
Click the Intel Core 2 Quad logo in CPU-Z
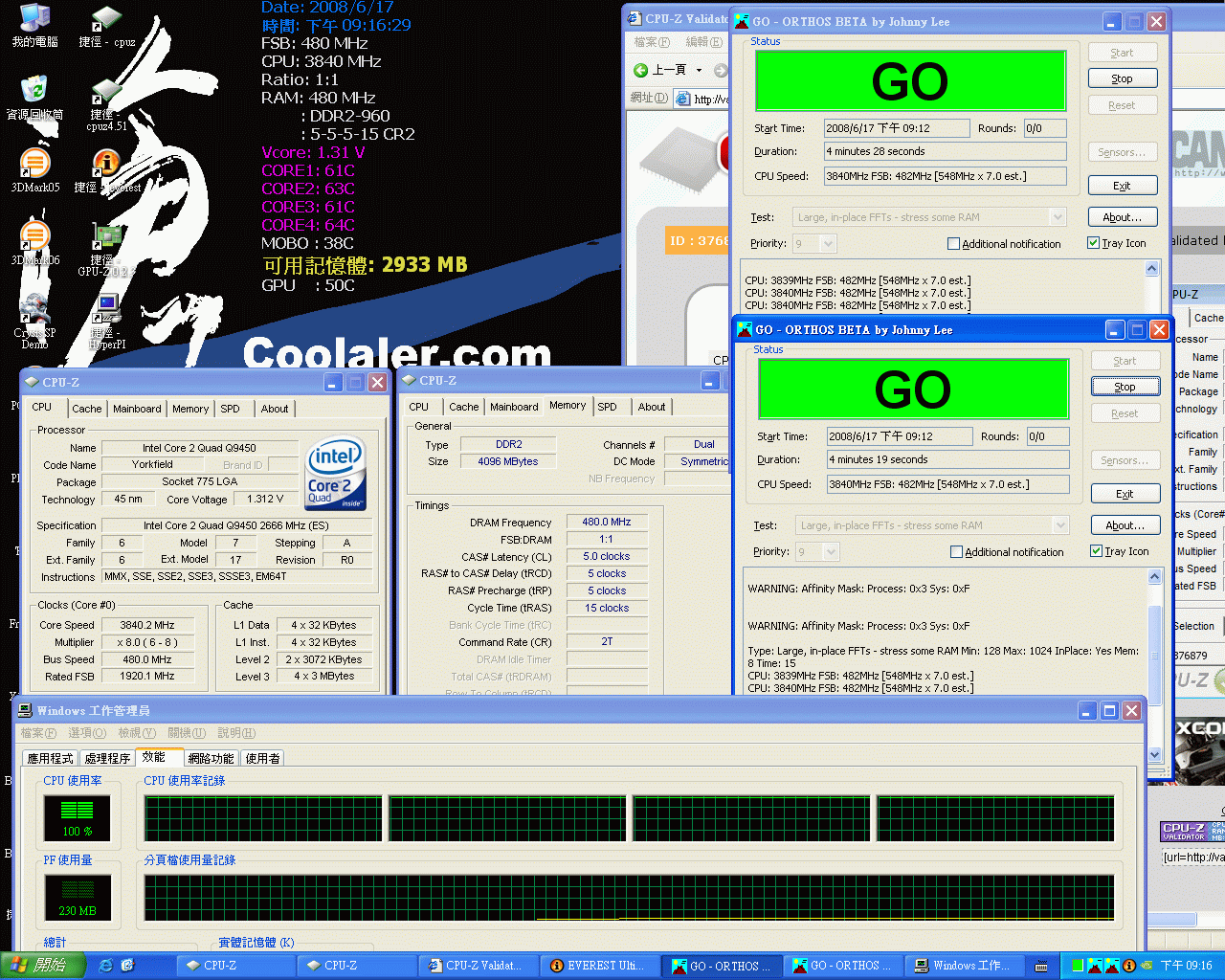335,475
